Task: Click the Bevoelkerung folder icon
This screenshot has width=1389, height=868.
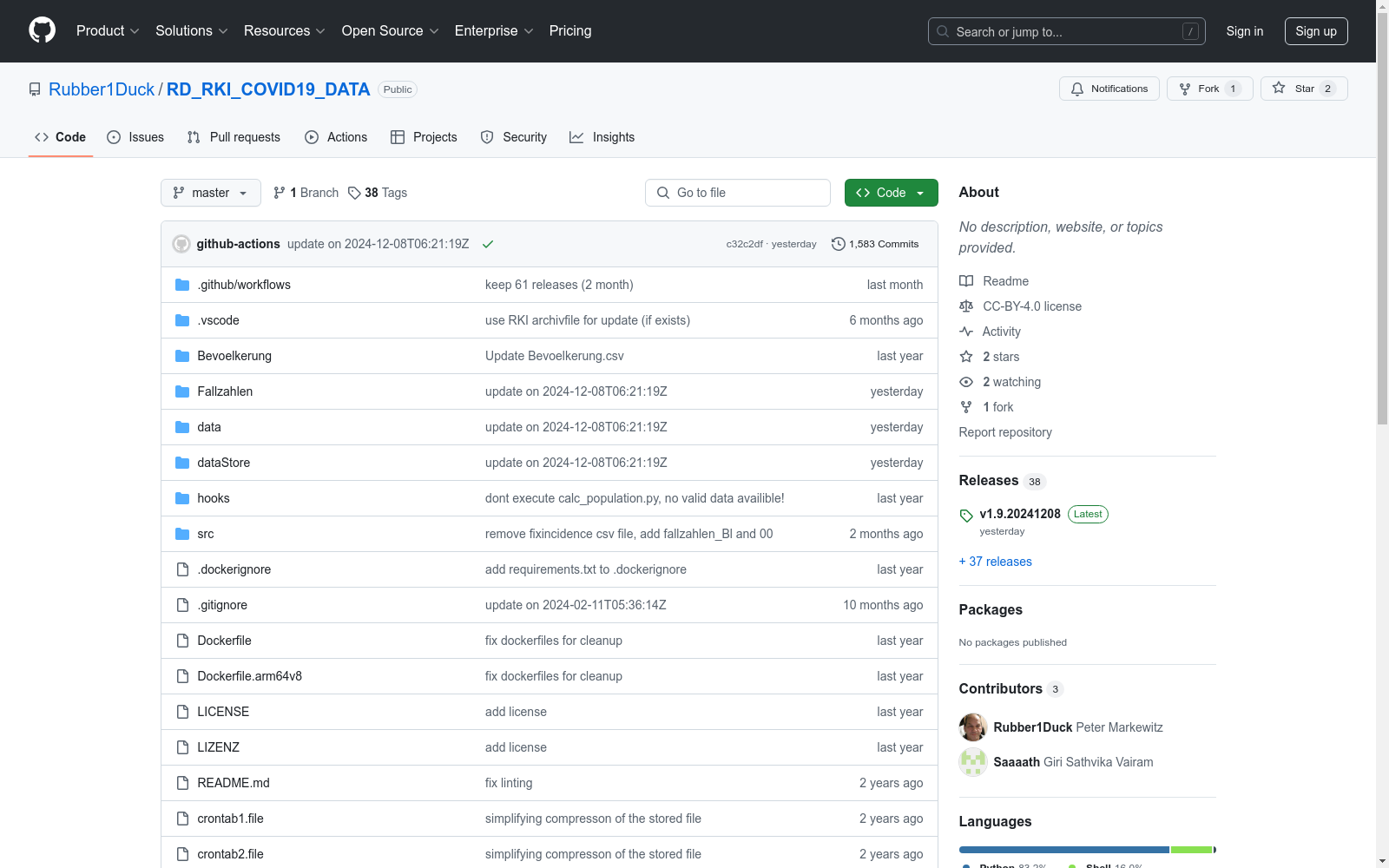Action: [182, 356]
